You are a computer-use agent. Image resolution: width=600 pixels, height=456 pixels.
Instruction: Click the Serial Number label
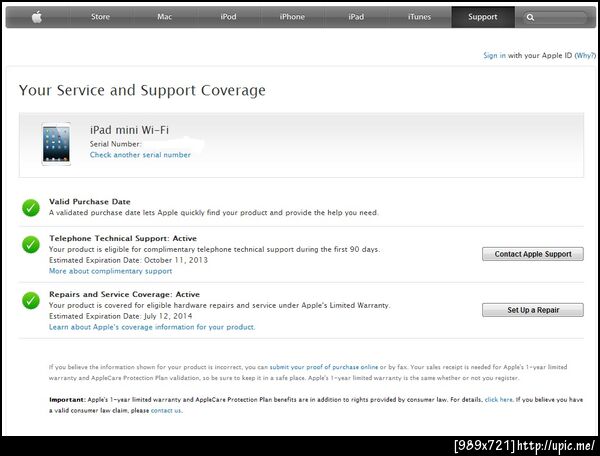116,144
